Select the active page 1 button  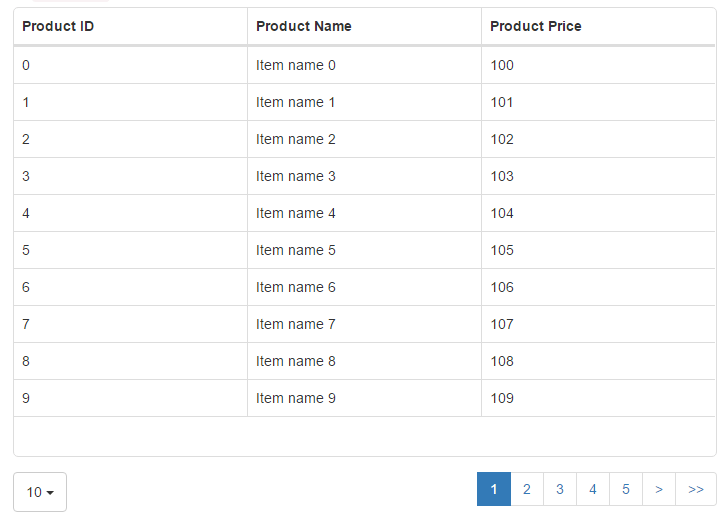(x=494, y=489)
